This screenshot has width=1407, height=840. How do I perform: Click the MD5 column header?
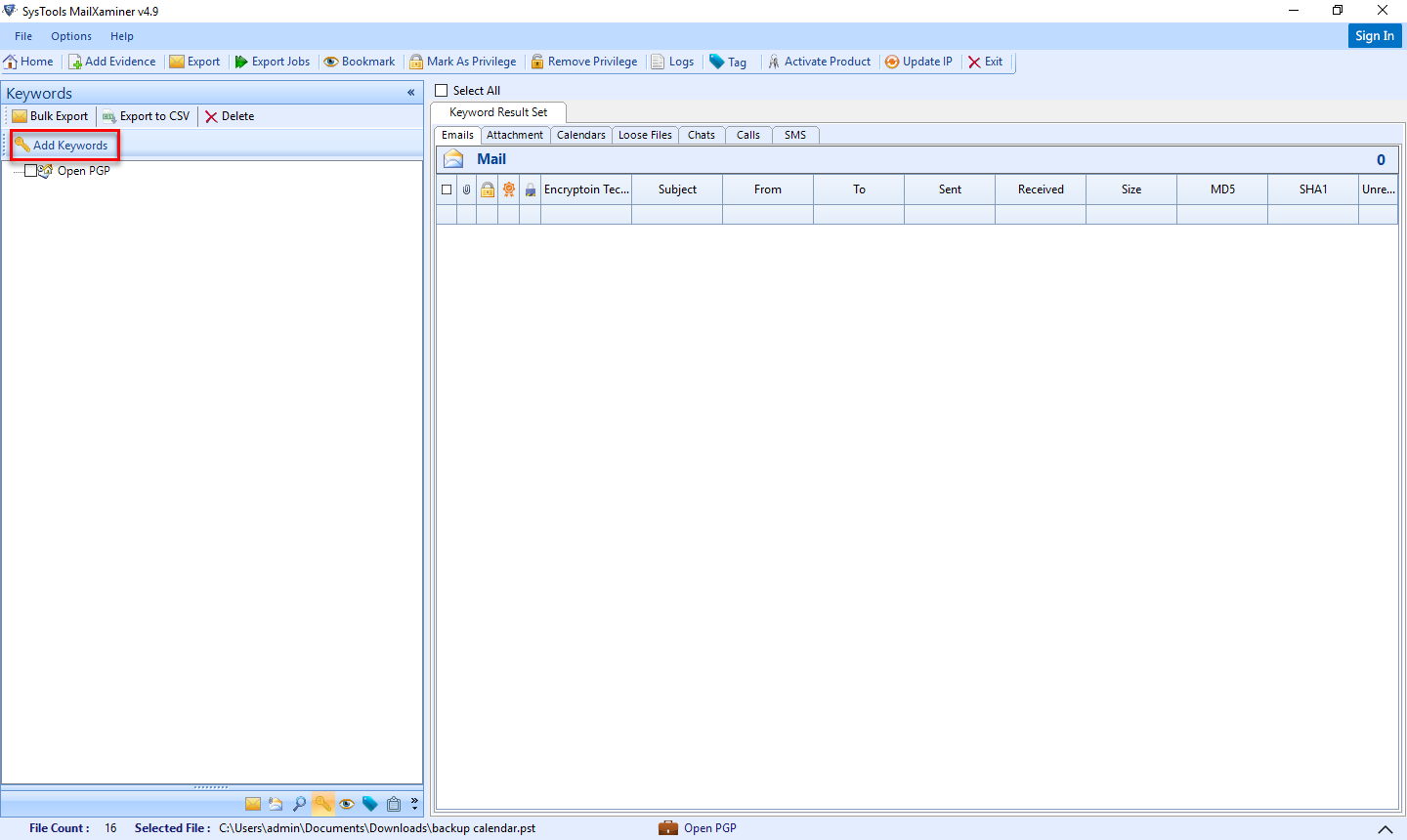point(1222,189)
